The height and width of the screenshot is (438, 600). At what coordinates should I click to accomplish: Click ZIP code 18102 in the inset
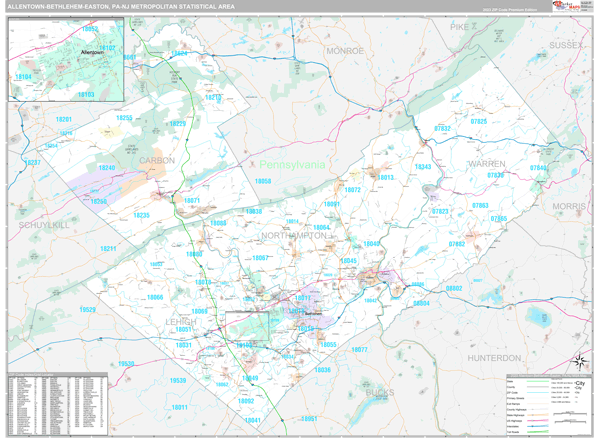coord(107,48)
